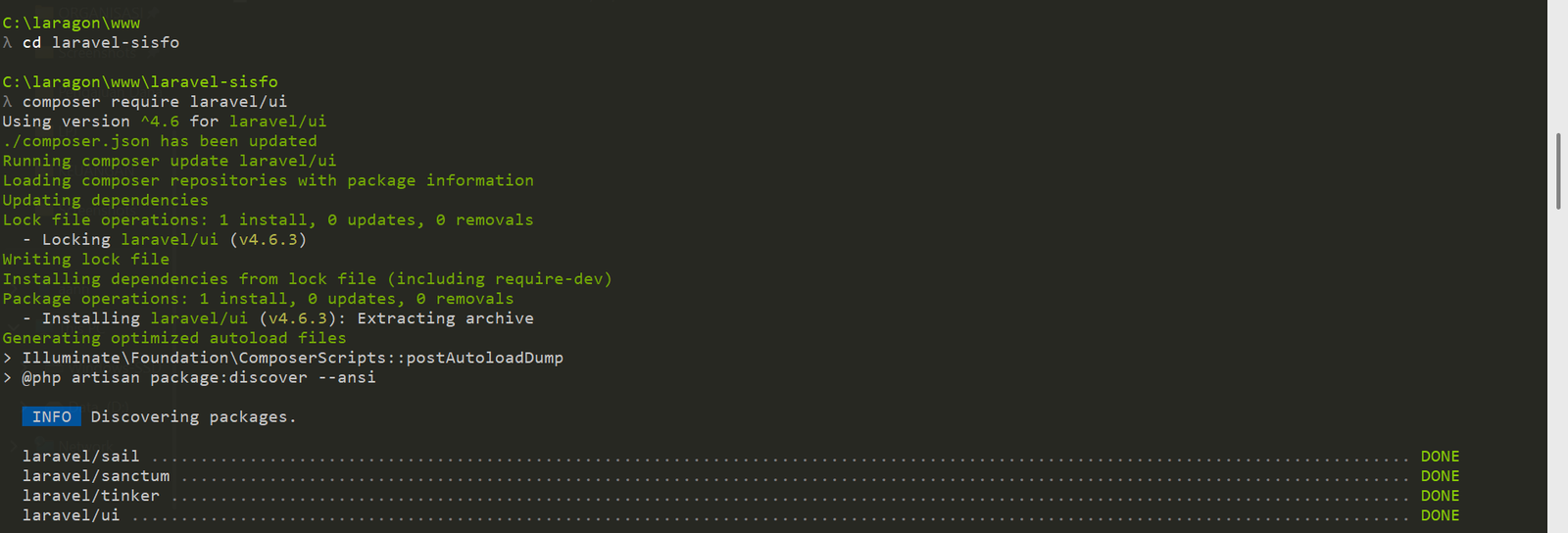Click the 'Generating optimized autoload files' line
Viewport: 1568px width, 533px height.
tap(174, 338)
